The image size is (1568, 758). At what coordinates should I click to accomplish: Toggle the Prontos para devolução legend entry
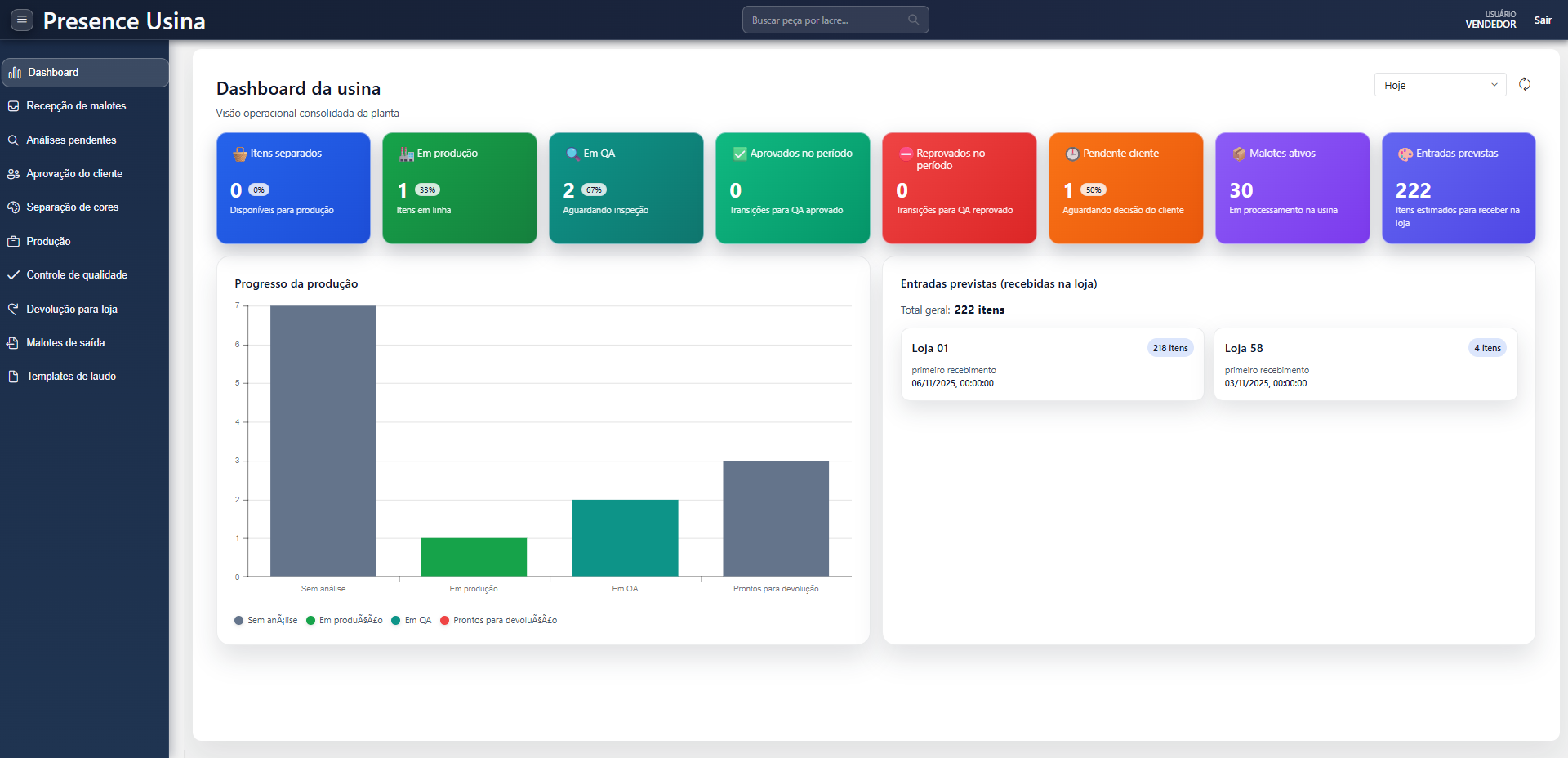point(498,620)
